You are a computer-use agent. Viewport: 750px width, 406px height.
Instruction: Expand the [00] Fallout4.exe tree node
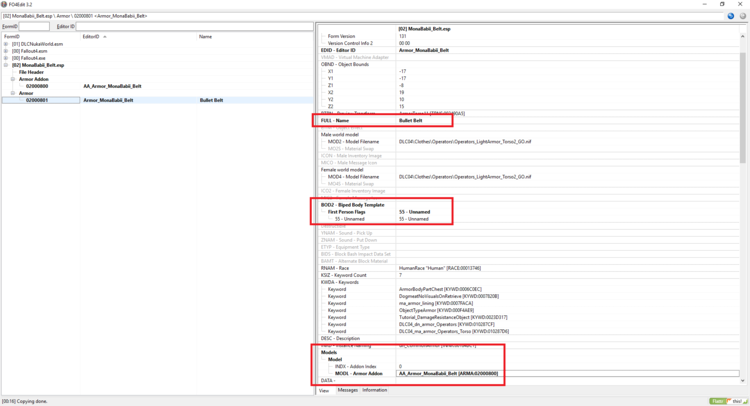pos(6,58)
